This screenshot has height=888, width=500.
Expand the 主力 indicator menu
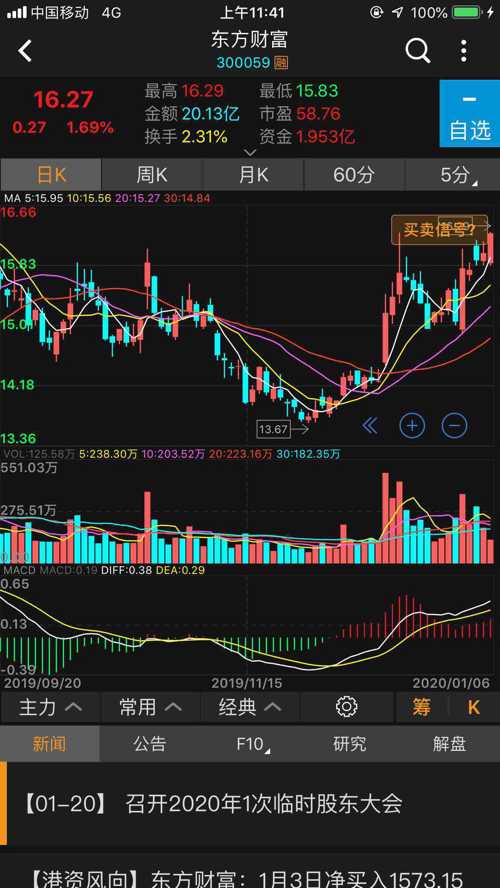tap(51, 707)
